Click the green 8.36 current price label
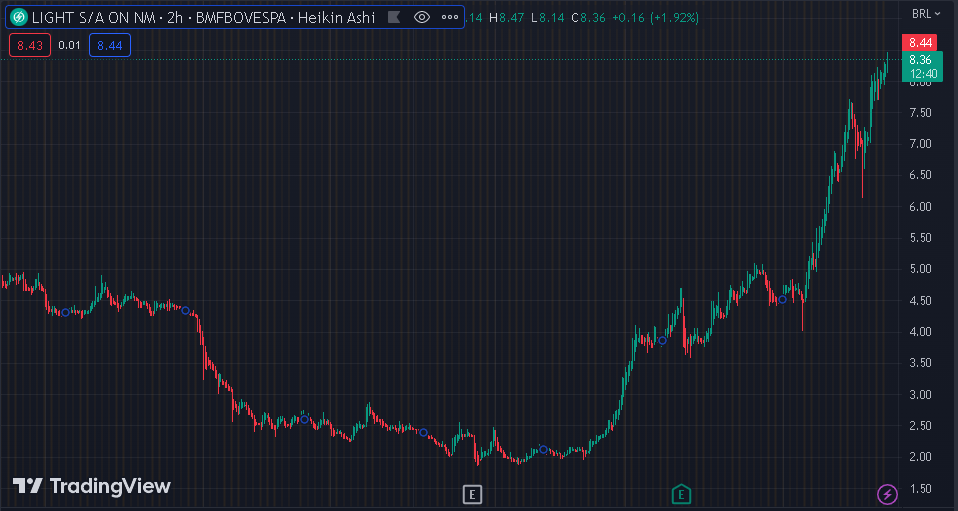Viewport: 958px width, 511px height. click(919, 60)
